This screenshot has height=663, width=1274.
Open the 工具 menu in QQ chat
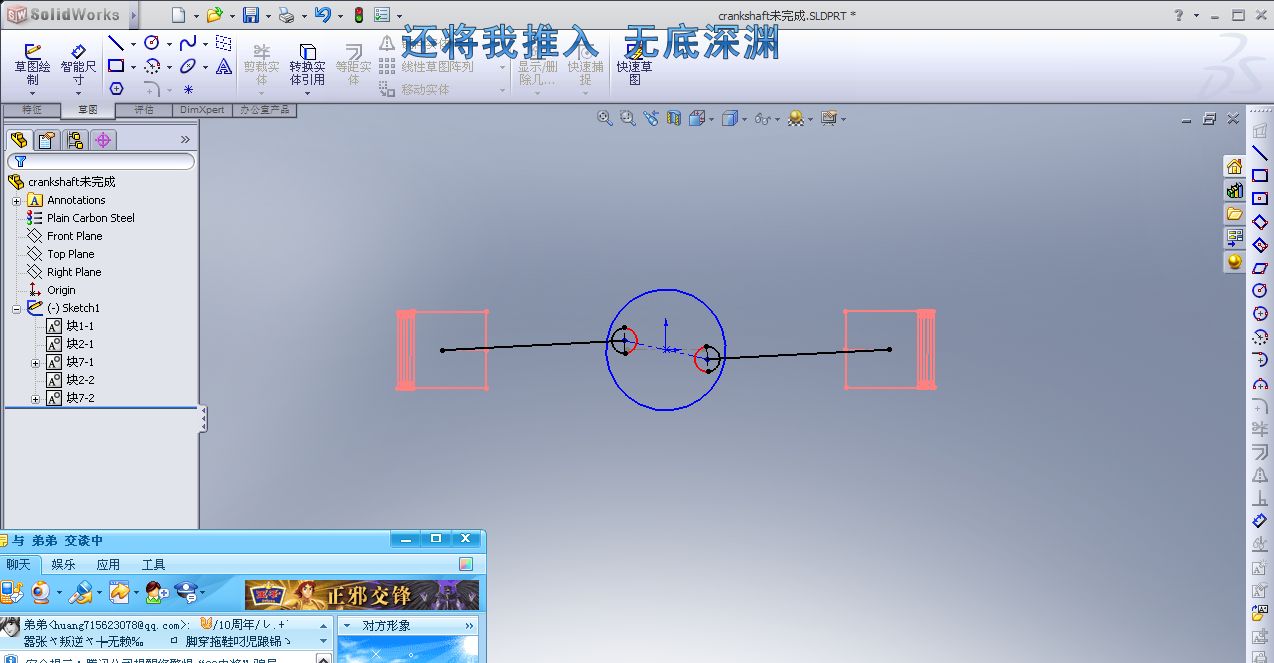(x=153, y=564)
